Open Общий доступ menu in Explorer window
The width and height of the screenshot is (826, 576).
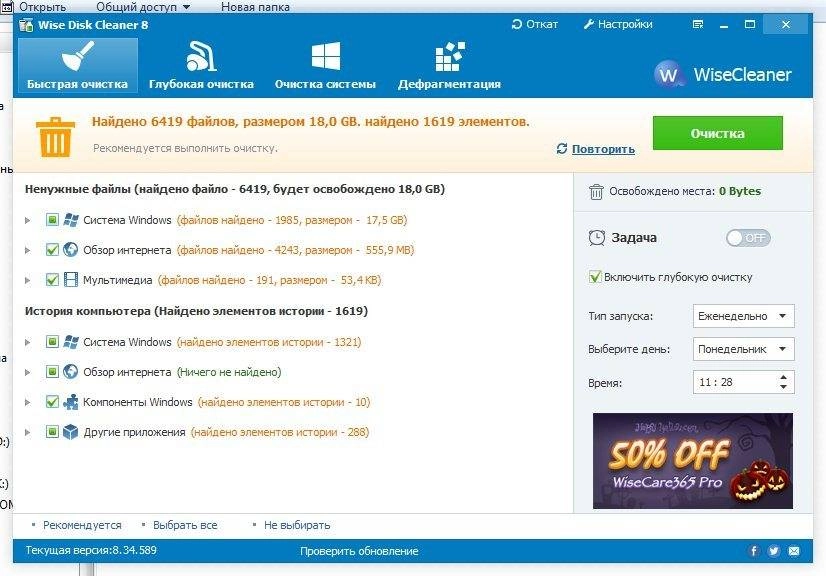pyautogui.click(x=143, y=7)
